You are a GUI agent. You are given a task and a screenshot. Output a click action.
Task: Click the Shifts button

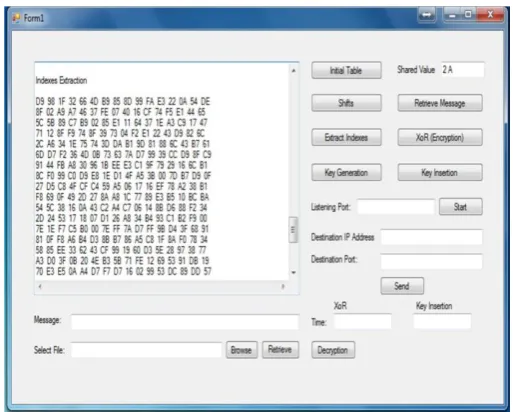pos(346,103)
